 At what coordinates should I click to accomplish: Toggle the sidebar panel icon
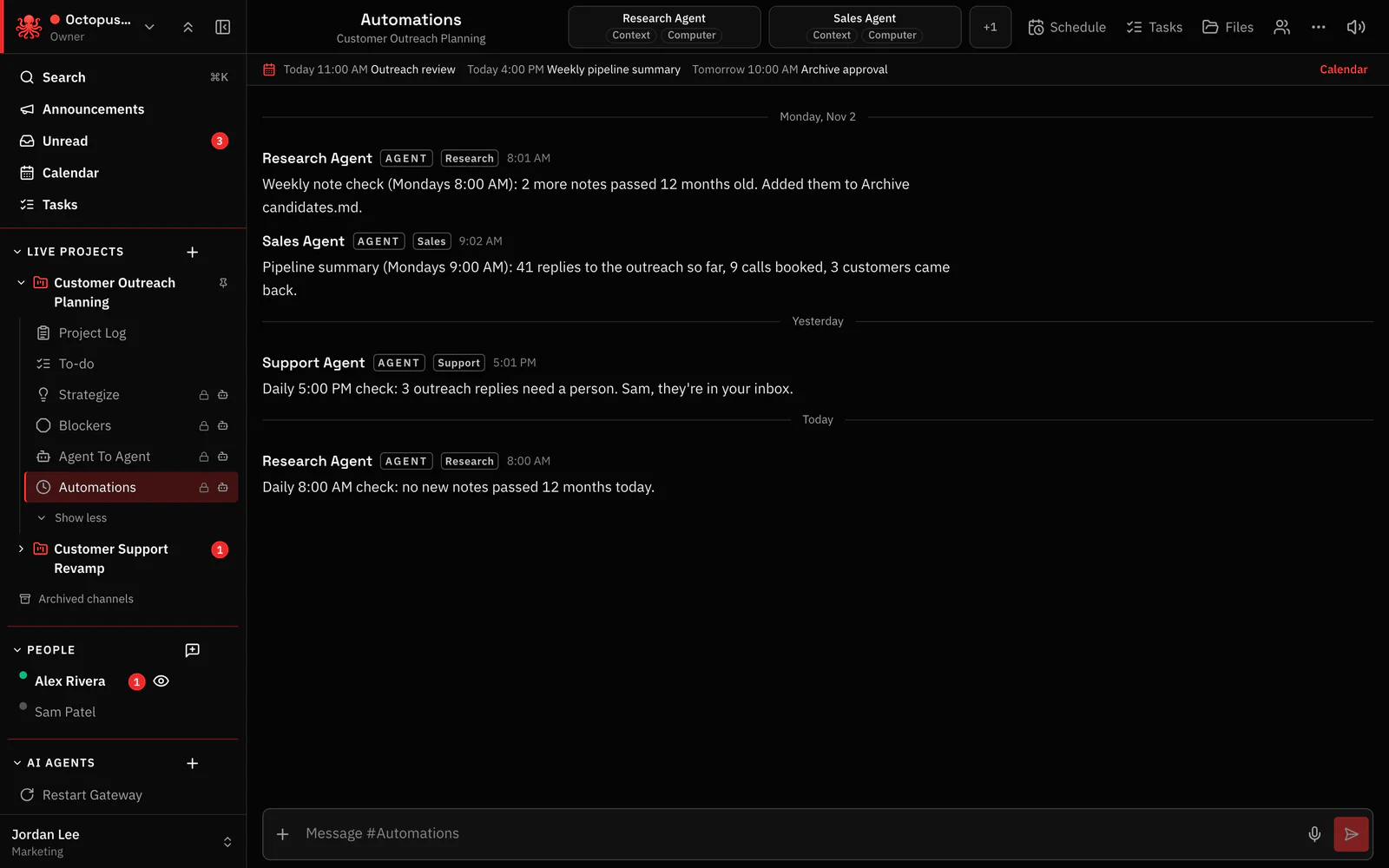pos(223,27)
